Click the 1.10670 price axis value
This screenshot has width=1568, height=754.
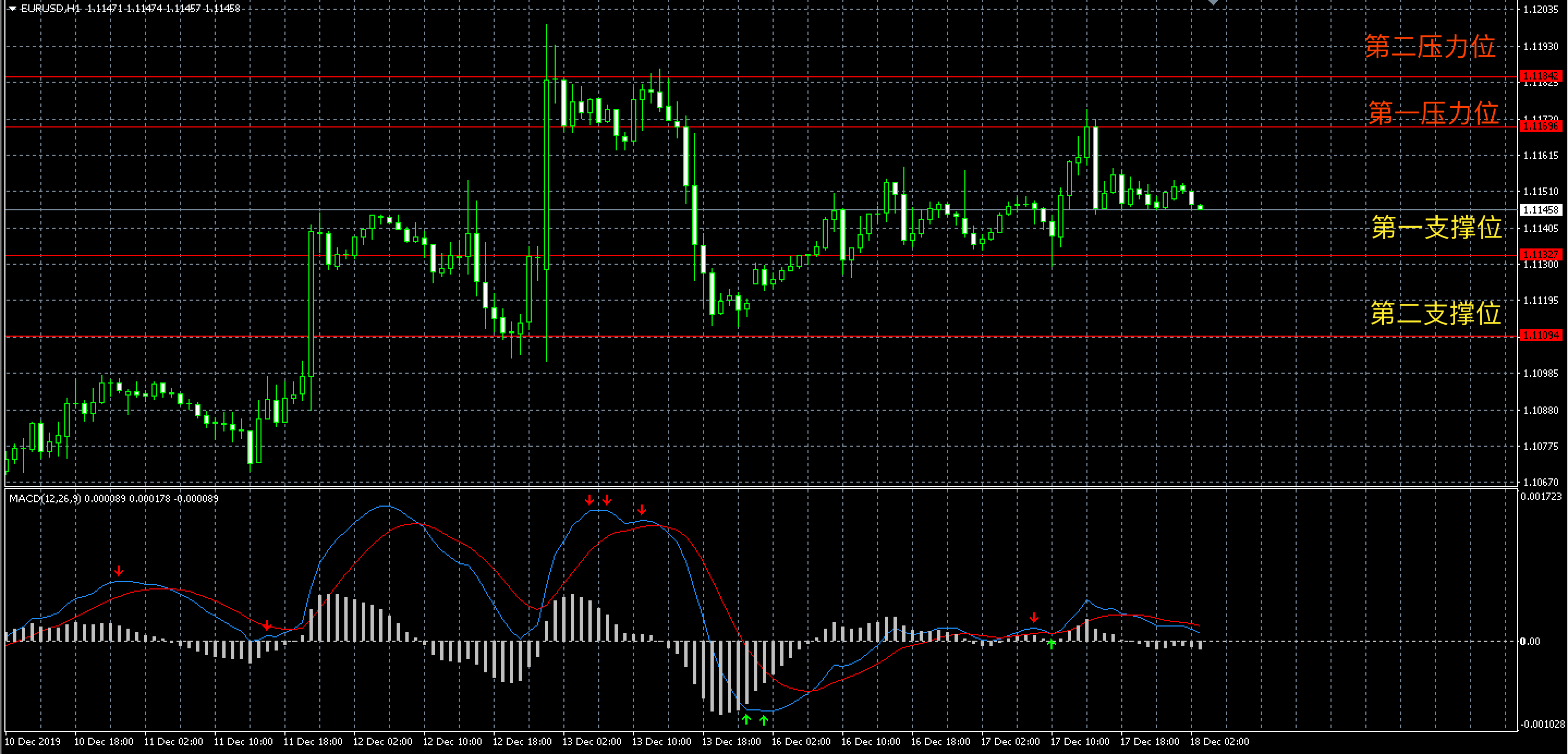click(1541, 482)
